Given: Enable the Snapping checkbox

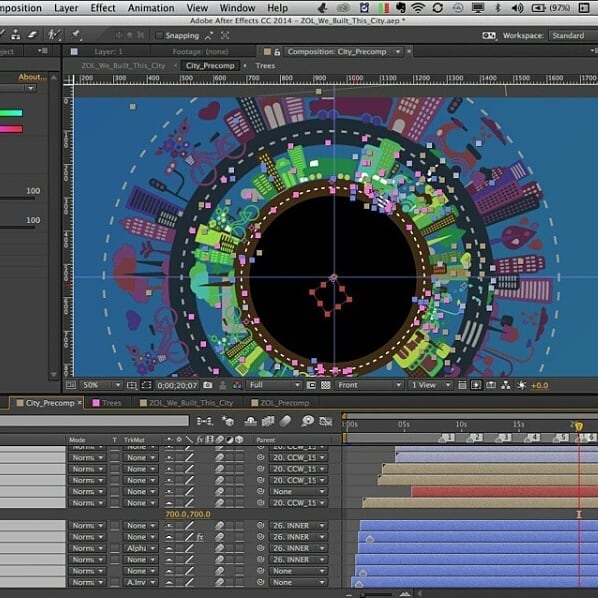Looking at the screenshot, I should [x=159, y=35].
